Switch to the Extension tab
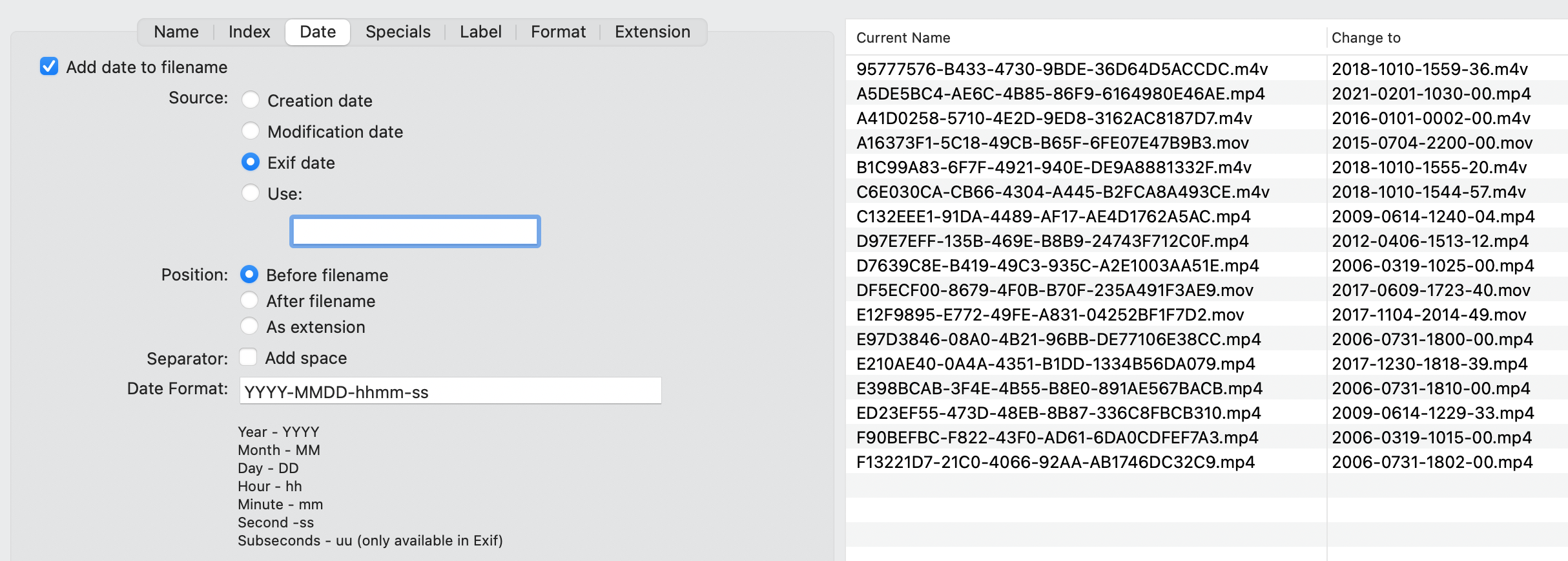The height and width of the screenshot is (561, 1568). pos(652,32)
